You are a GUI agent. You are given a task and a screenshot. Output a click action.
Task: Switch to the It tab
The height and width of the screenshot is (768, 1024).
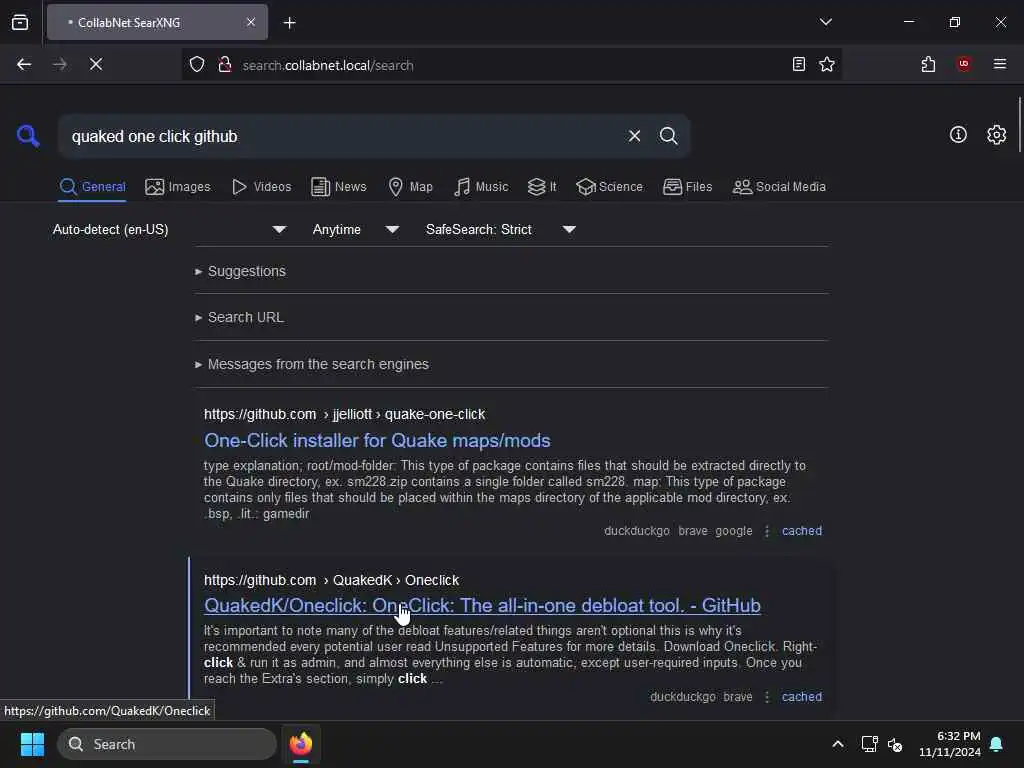click(542, 187)
